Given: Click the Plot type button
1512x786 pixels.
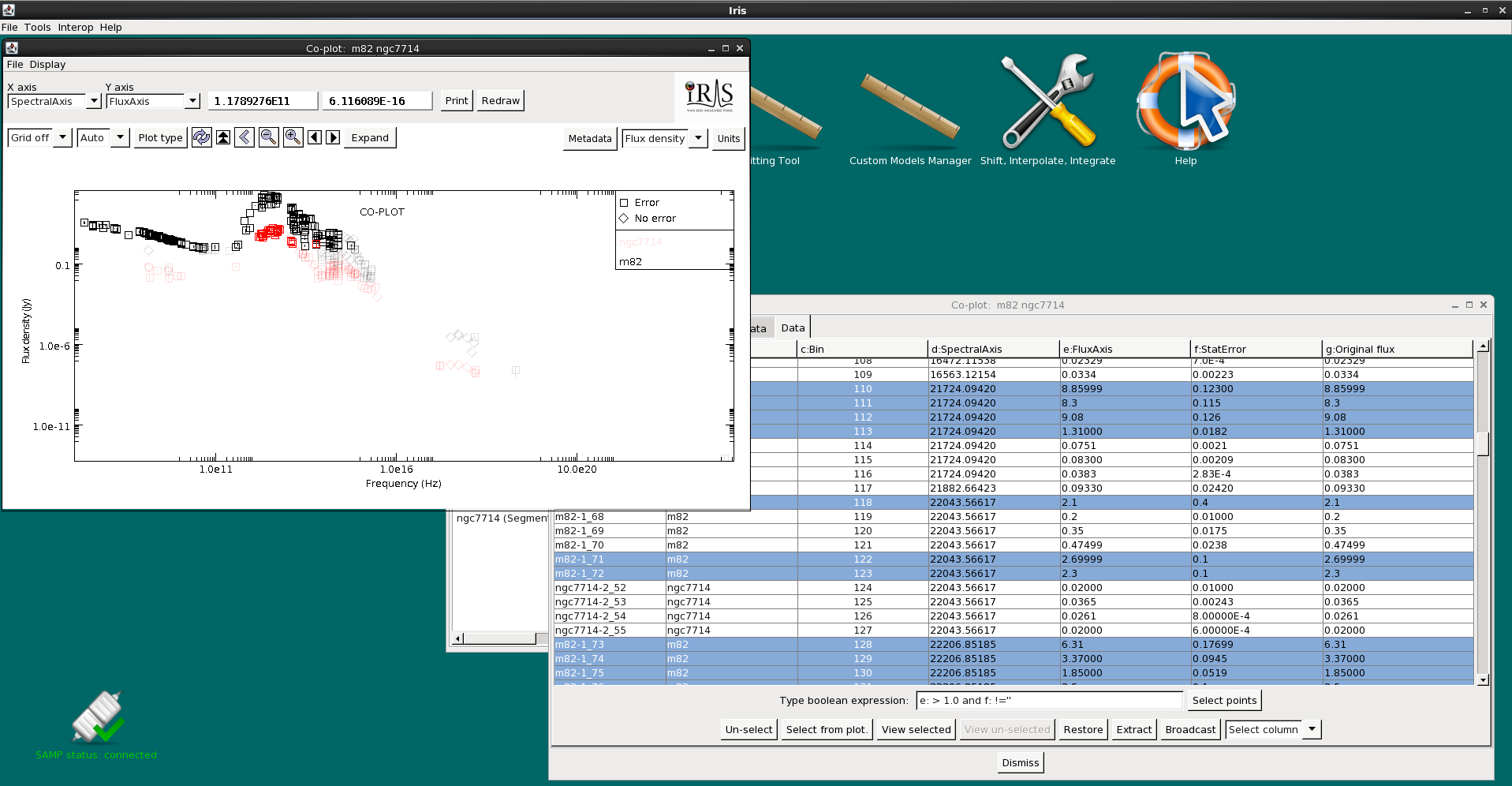Looking at the screenshot, I should (160, 137).
